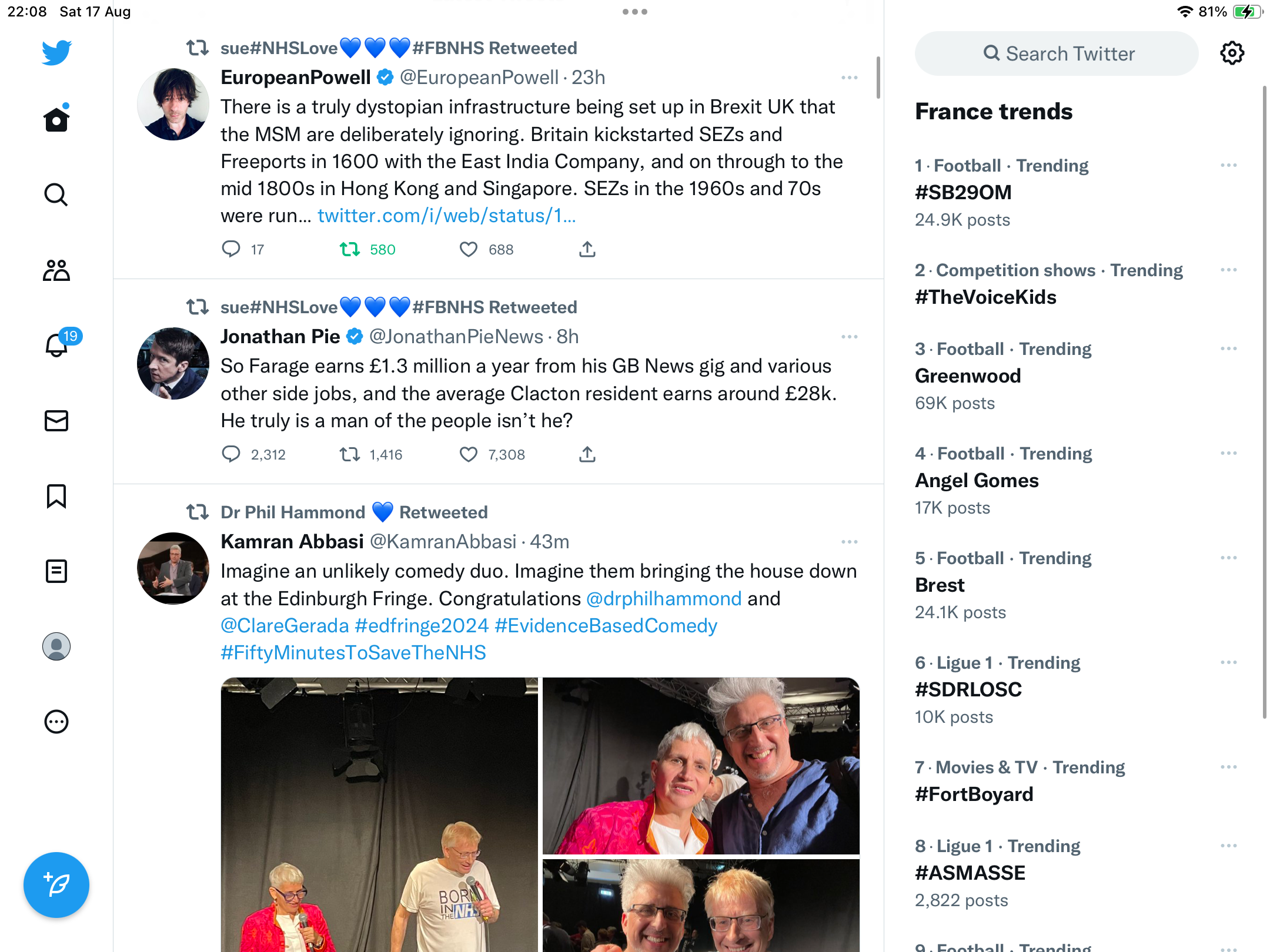Compose a new tweet
1270x952 pixels.
click(56, 884)
